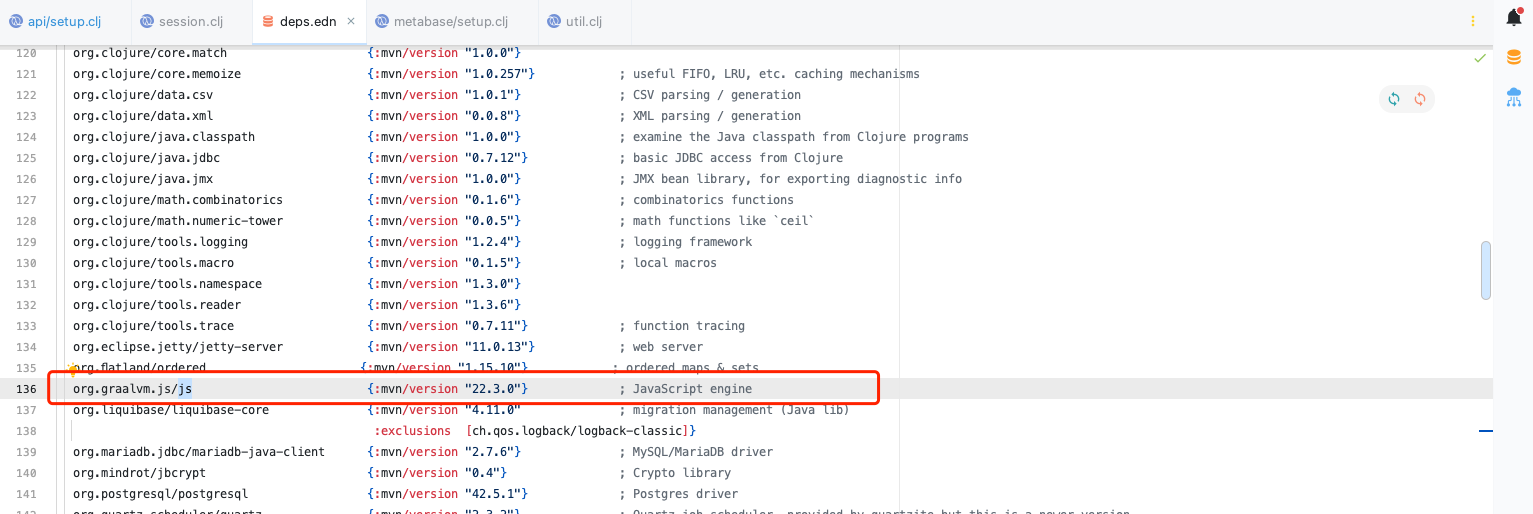Open the orange Database tool window icon
This screenshot has height=514, width=1533.
point(1514,57)
